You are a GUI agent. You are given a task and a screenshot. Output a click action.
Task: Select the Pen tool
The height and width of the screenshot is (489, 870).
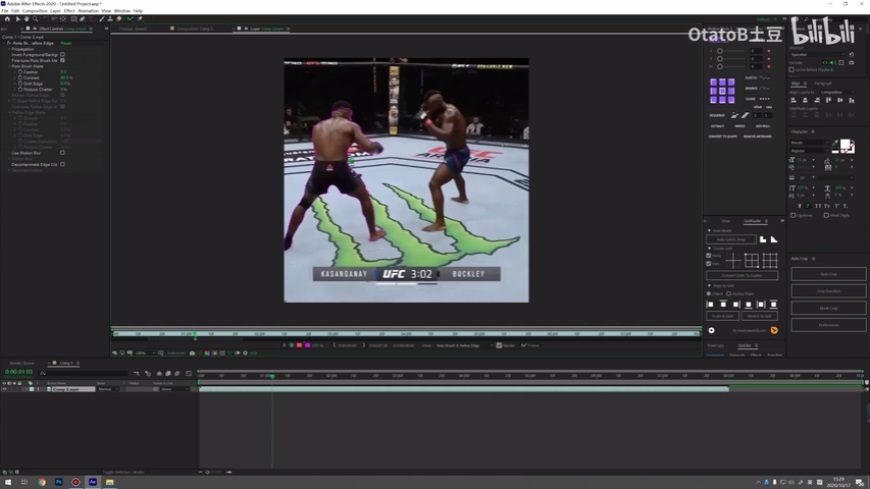[82, 19]
